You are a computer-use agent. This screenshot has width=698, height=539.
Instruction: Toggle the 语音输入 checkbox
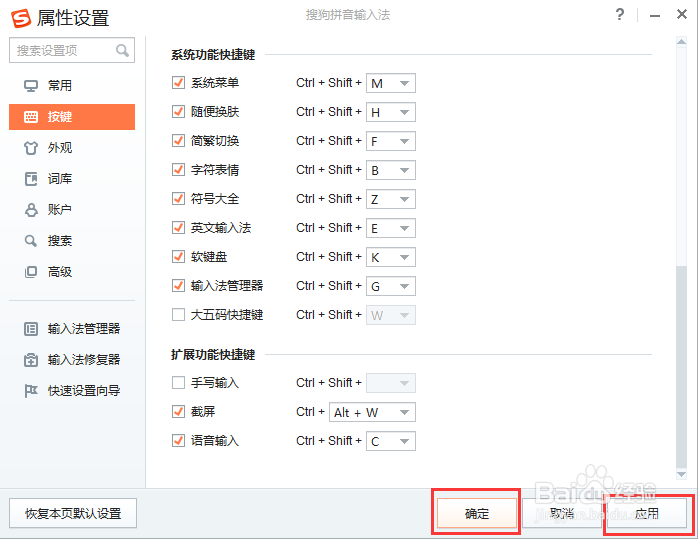(x=179, y=441)
